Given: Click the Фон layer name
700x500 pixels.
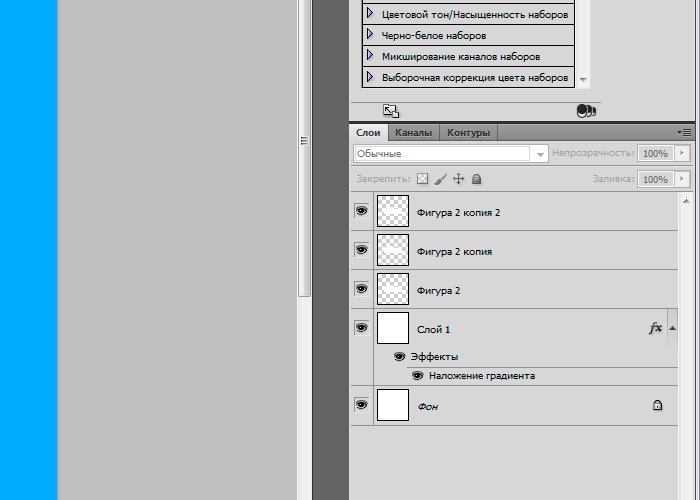Looking at the screenshot, I should (x=428, y=407).
